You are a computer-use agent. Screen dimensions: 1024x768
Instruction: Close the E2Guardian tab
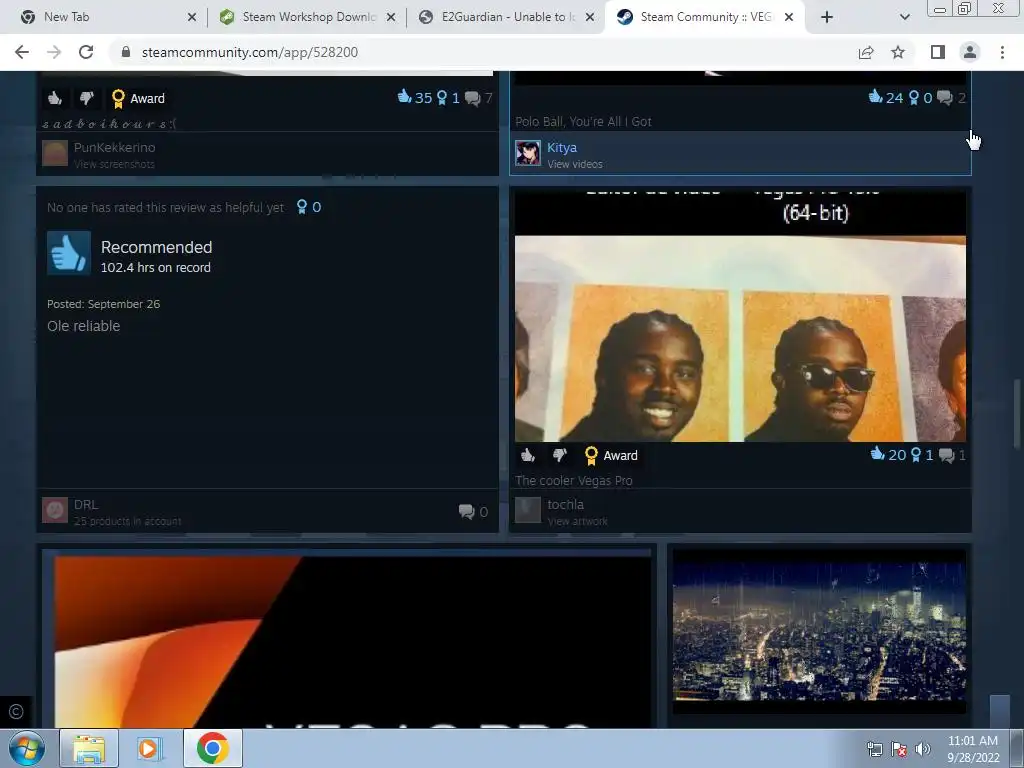point(590,17)
